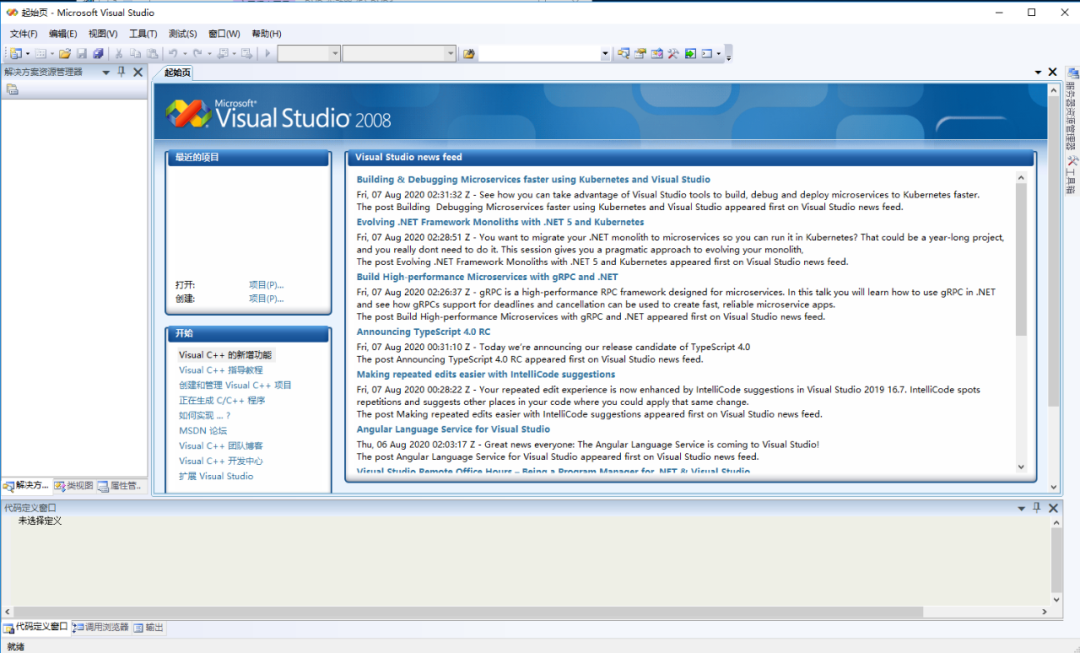
Task: Switch to the 输出 tab
Action: [x=149, y=628]
